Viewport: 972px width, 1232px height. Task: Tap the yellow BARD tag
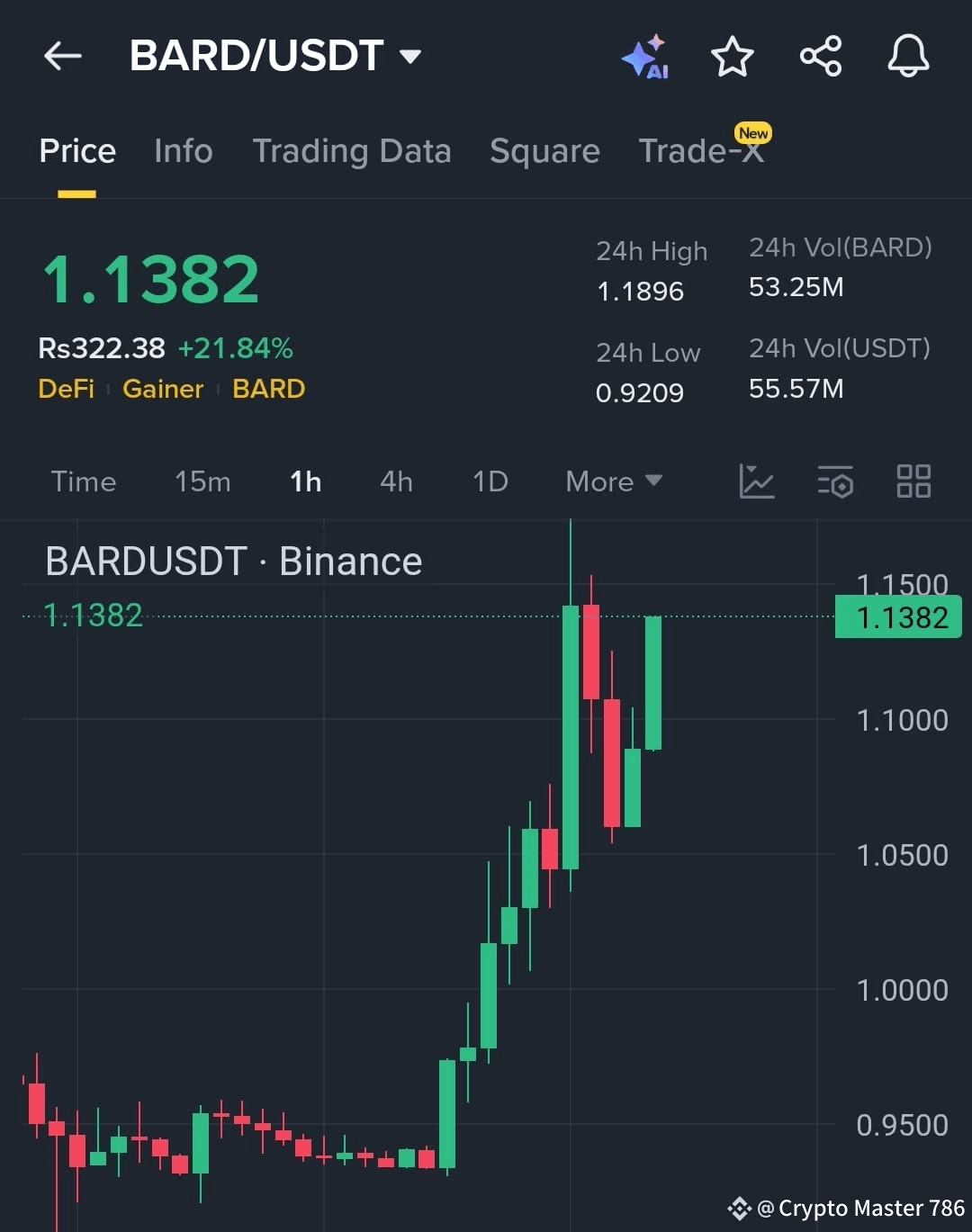269,389
